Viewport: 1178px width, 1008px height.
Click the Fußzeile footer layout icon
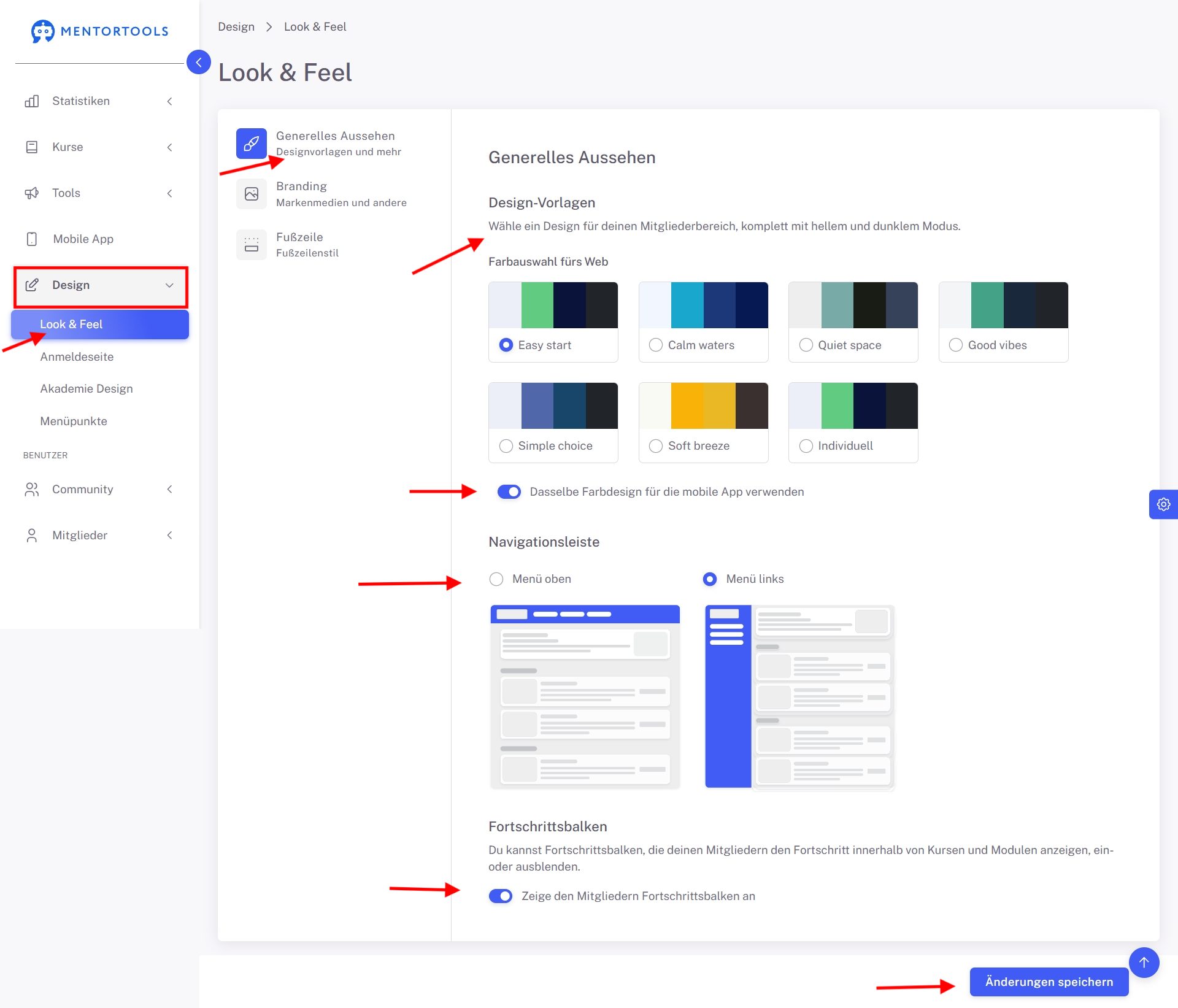click(x=252, y=245)
